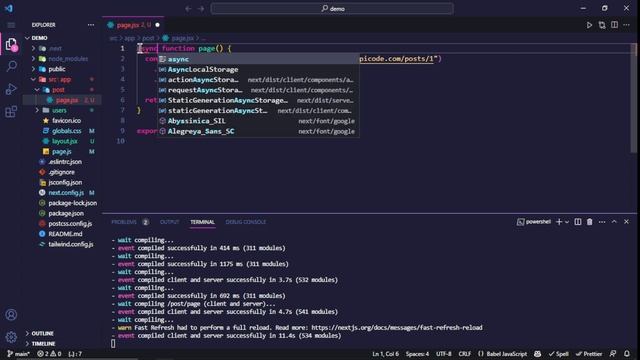Choose the async suggestion

coord(258,59)
